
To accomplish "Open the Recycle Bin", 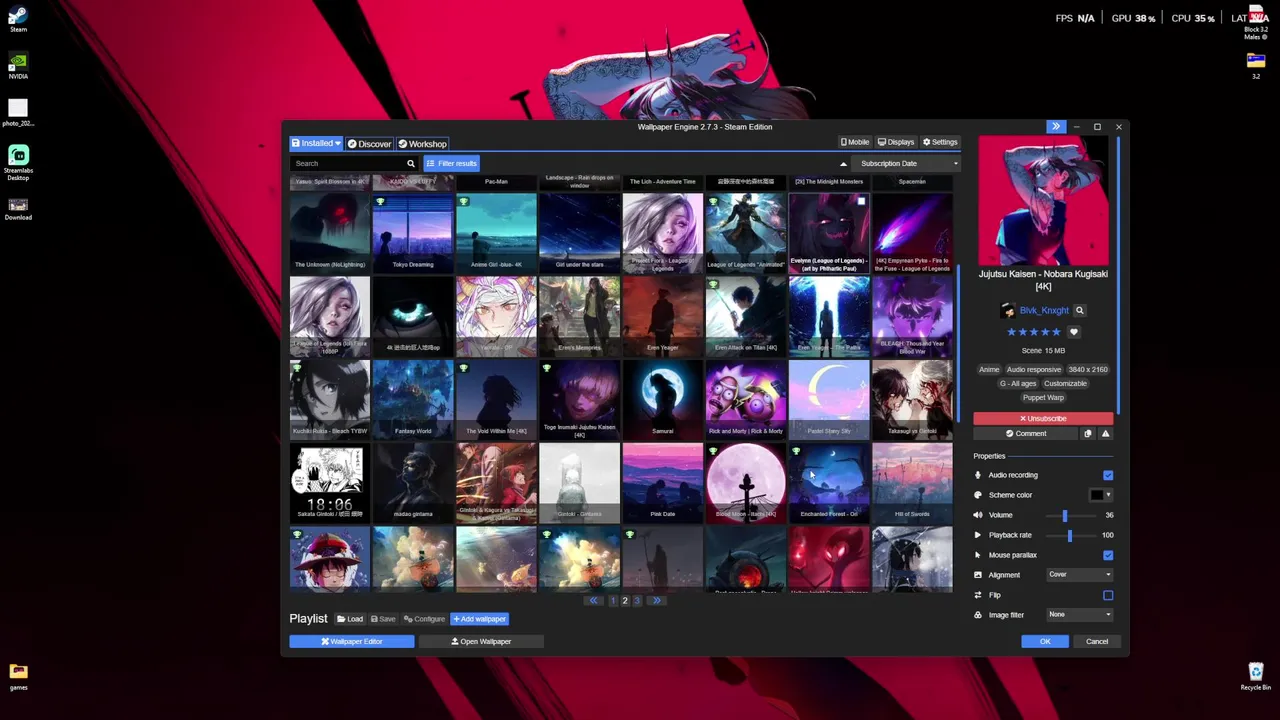I will (1256, 676).
